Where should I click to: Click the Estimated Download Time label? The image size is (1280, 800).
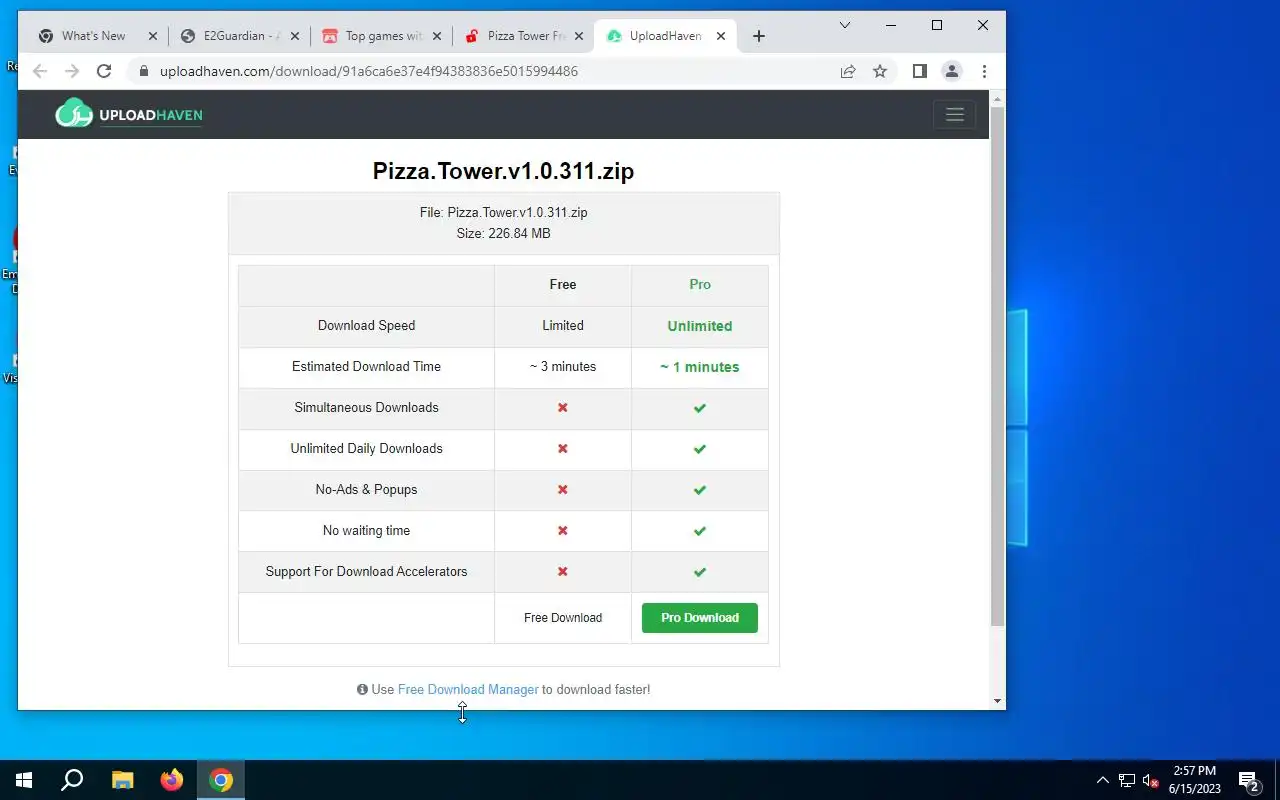click(366, 367)
